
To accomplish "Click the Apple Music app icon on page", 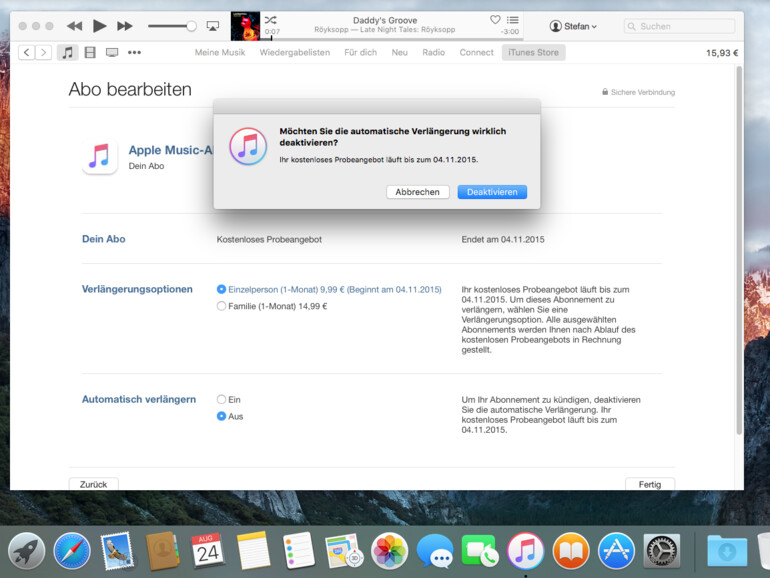I will tap(100, 156).
